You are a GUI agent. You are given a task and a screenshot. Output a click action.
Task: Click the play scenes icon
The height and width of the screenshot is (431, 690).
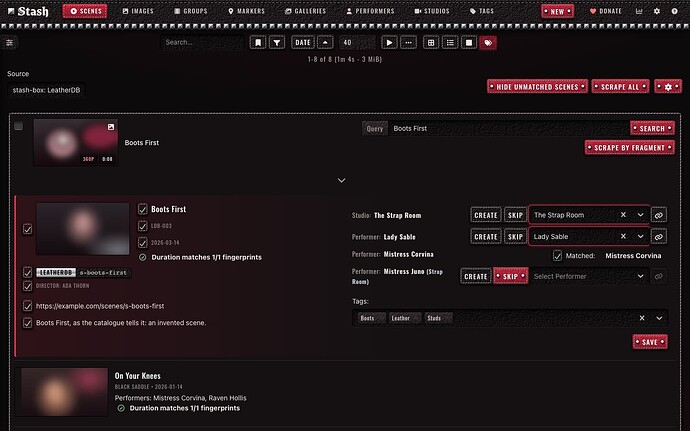pos(389,43)
